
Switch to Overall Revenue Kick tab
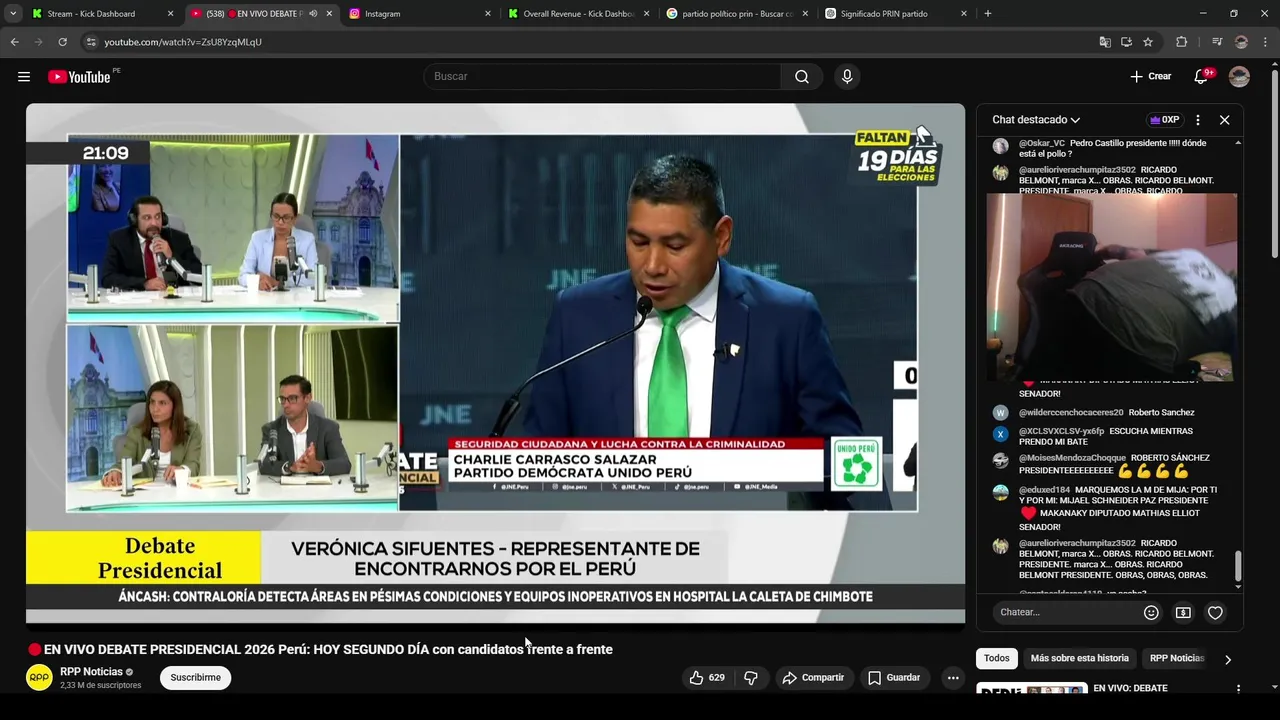click(x=578, y=14)
